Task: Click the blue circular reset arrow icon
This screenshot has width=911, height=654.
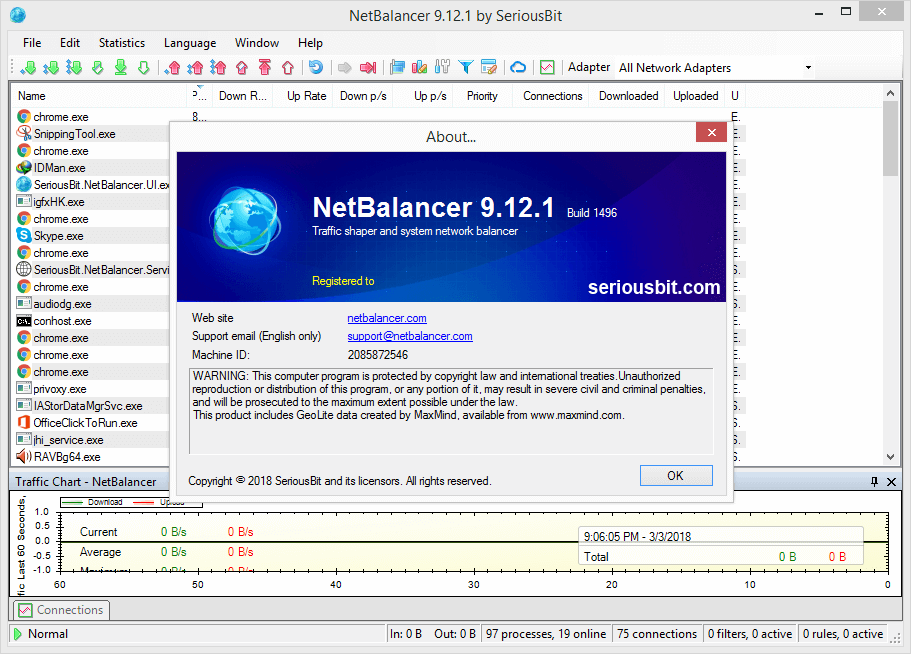Action: pyautogui.click(x=315, y=67)
